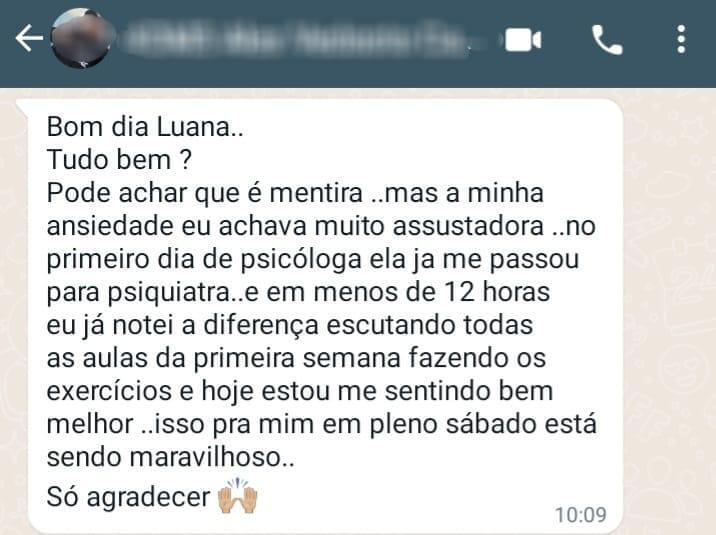Click "12 horas" in the message

[x=497, y=292]
